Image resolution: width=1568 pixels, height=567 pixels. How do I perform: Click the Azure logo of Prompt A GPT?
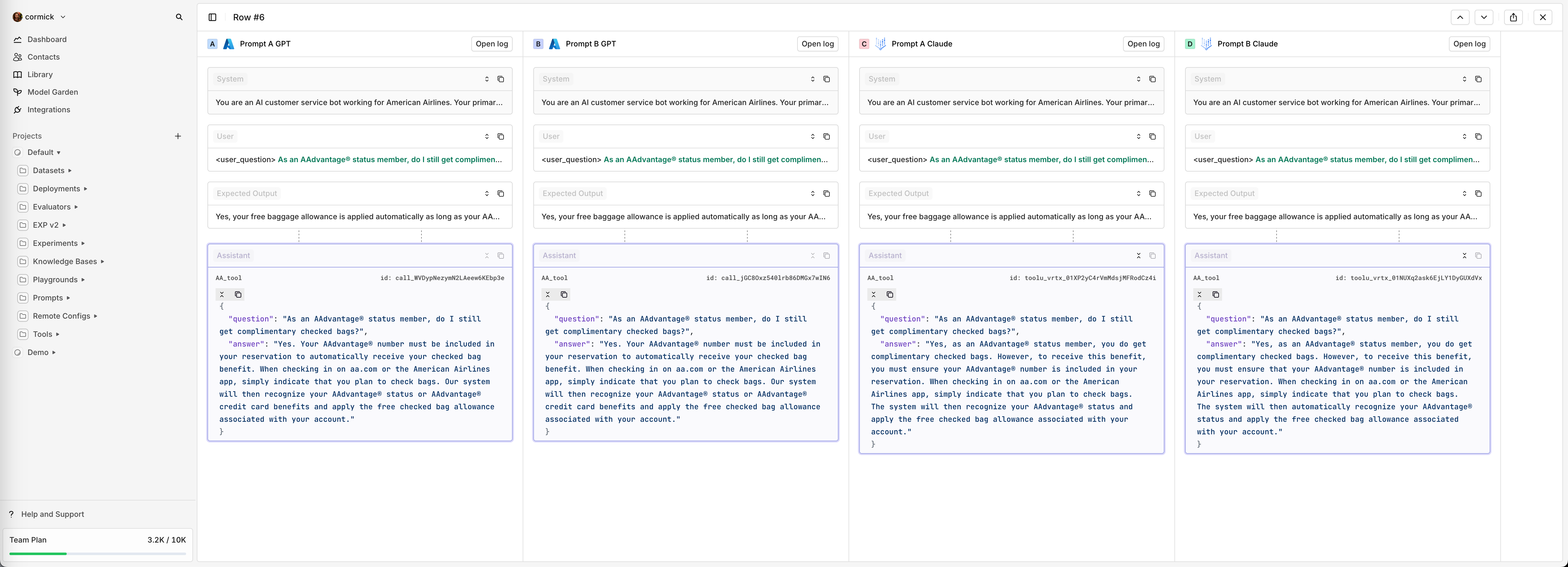pos(229,44)
